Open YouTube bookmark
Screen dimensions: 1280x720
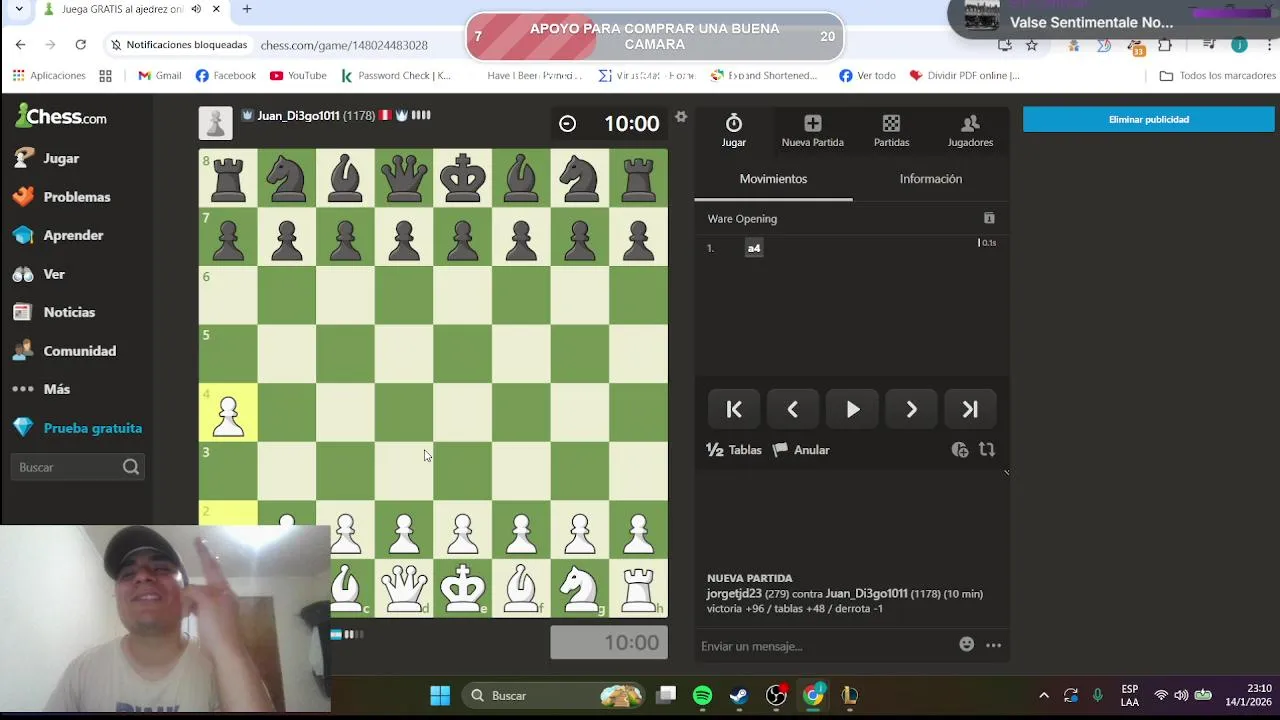click(x=298, y=75)
